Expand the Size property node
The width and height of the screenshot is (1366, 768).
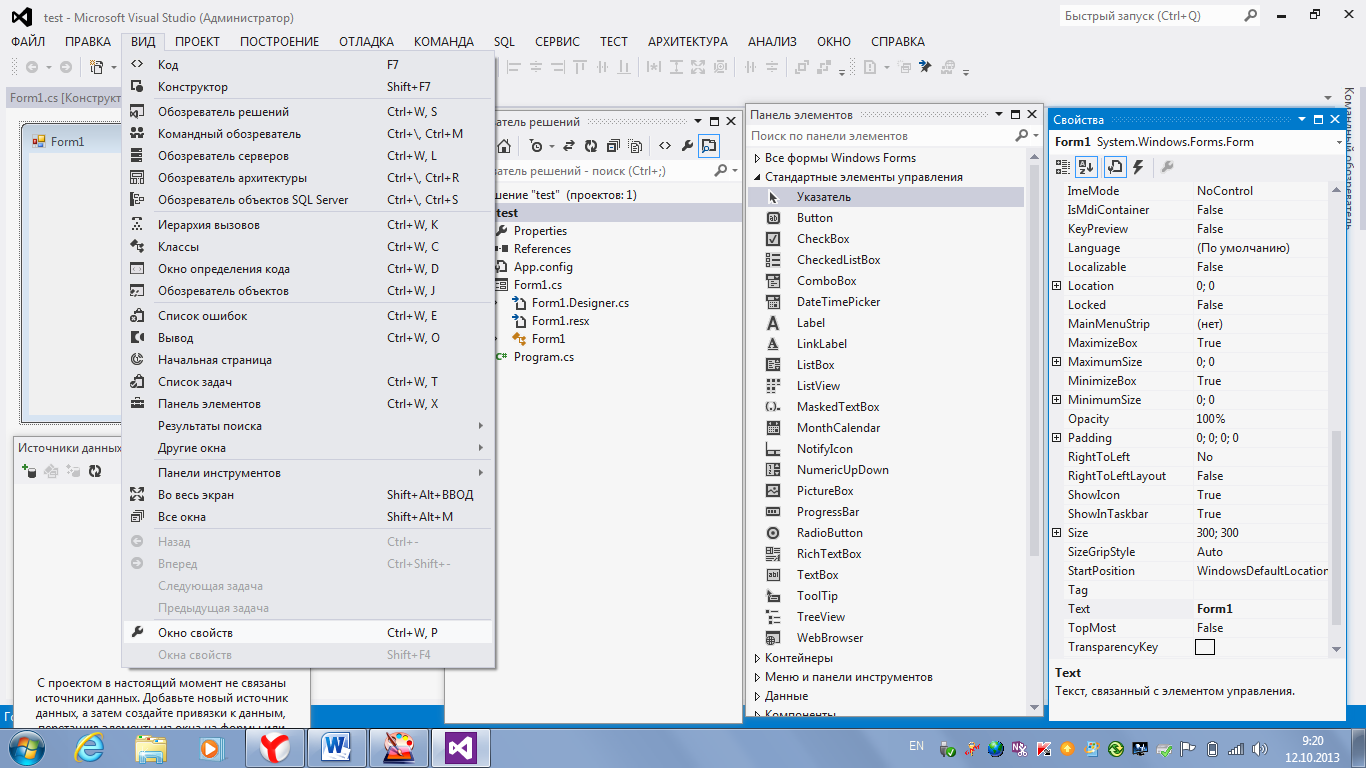(1057, 533)
